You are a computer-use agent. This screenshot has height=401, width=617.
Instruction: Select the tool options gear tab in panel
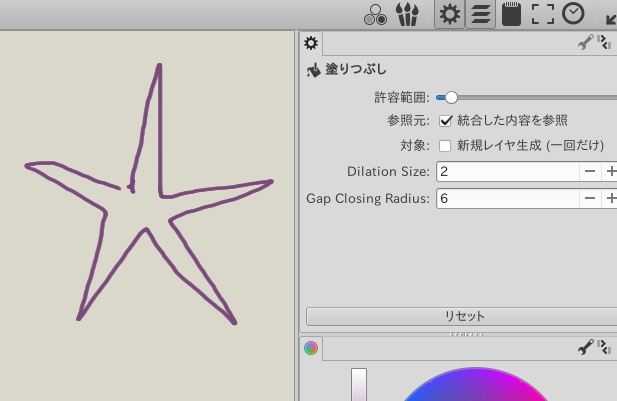click(311, 43)
